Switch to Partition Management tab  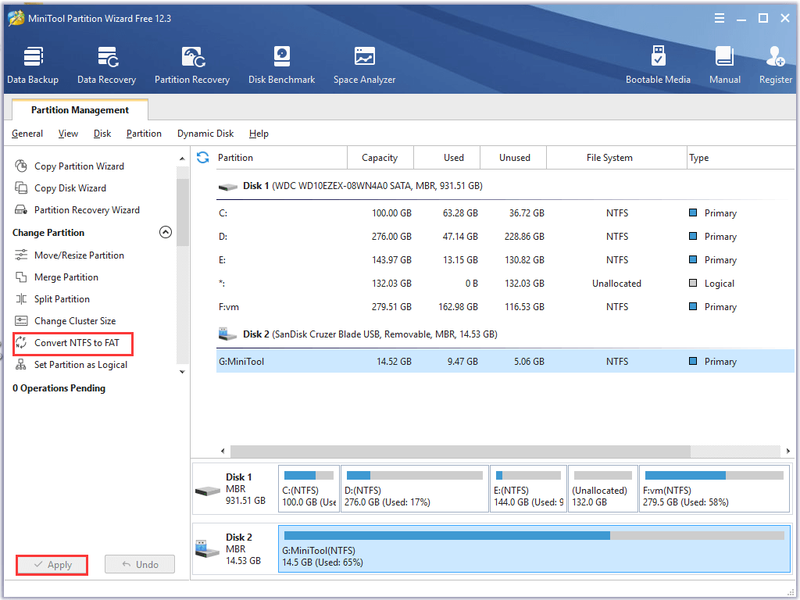click(80, 110)
